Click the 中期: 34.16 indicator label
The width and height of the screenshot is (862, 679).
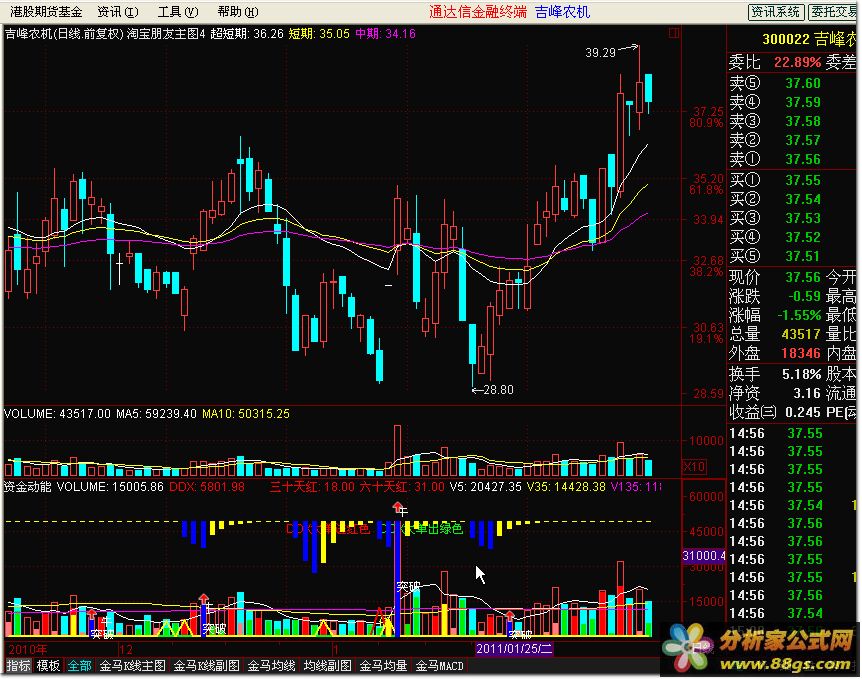pos(385,34)
